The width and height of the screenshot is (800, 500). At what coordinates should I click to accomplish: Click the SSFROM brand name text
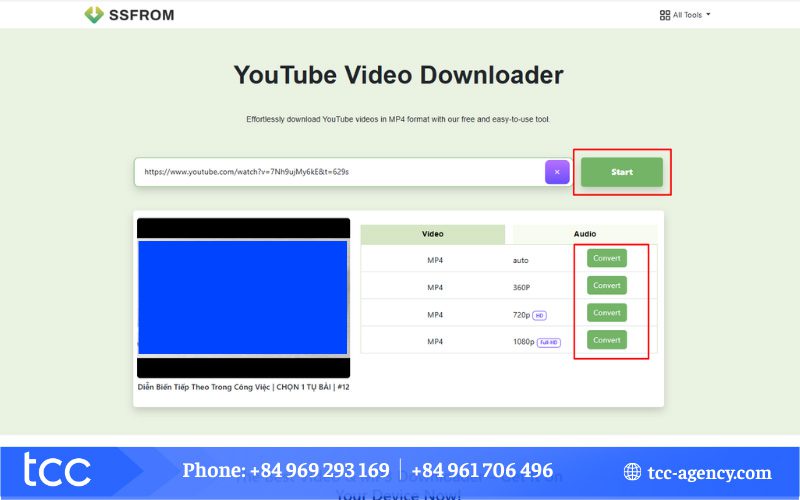click(x=141, y=15)
